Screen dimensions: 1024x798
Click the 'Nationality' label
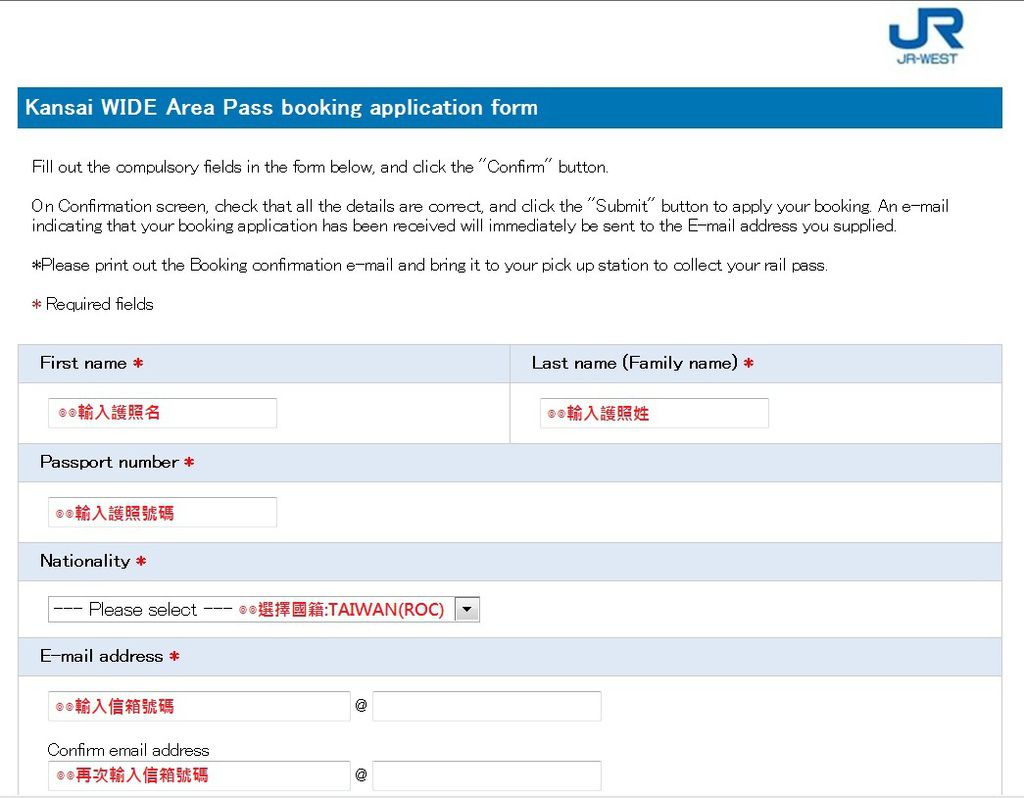point(85,561)
